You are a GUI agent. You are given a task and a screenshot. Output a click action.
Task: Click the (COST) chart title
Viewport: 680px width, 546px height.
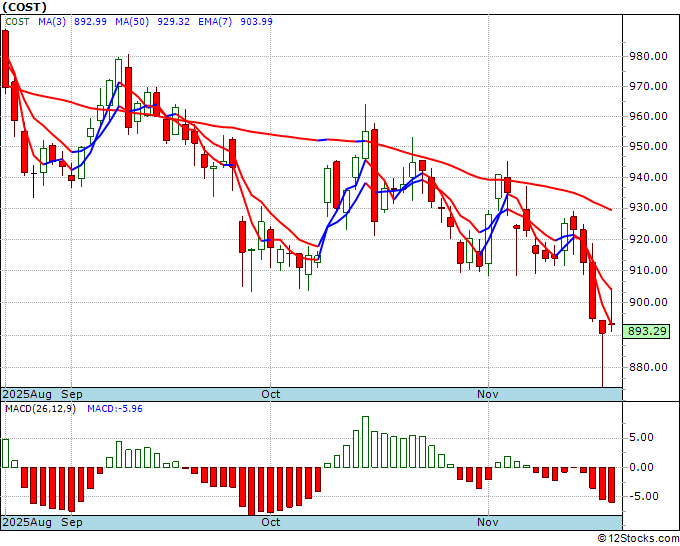coord(24,7)
